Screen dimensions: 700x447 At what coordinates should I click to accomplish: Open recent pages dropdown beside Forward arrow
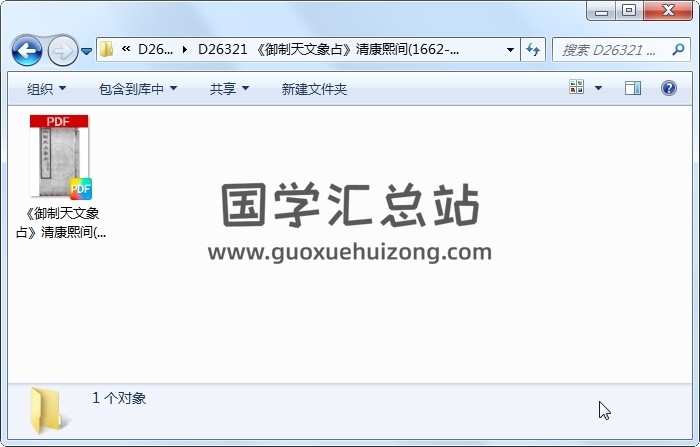click(x=87, y=51)
